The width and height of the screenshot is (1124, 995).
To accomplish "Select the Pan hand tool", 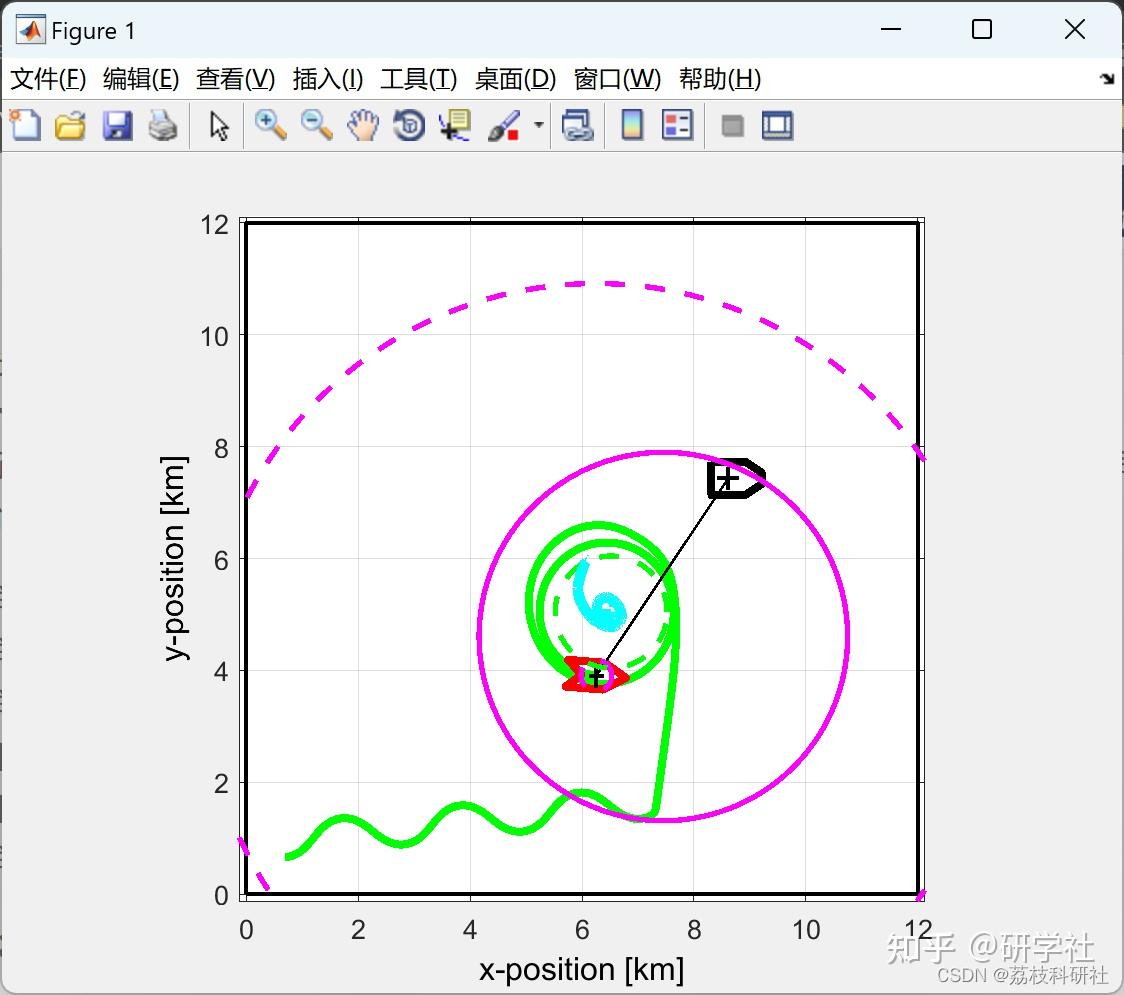I will (363, 125).
